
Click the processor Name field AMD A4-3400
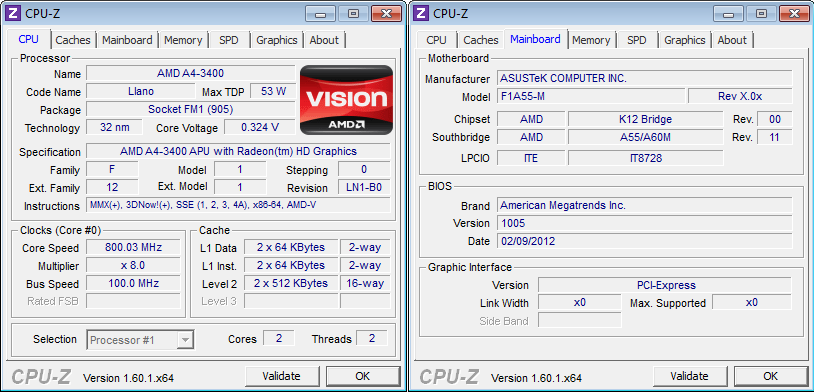pyautogui.click(x=191, y=74)
